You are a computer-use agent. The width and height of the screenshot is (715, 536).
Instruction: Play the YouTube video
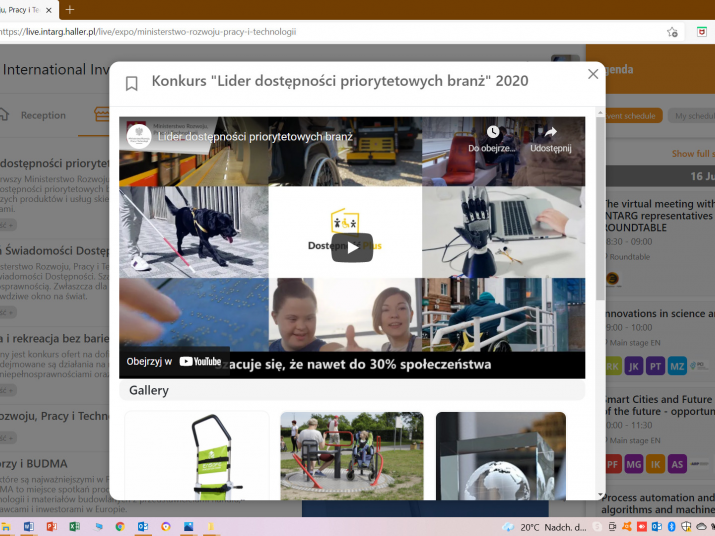[351, 247]
